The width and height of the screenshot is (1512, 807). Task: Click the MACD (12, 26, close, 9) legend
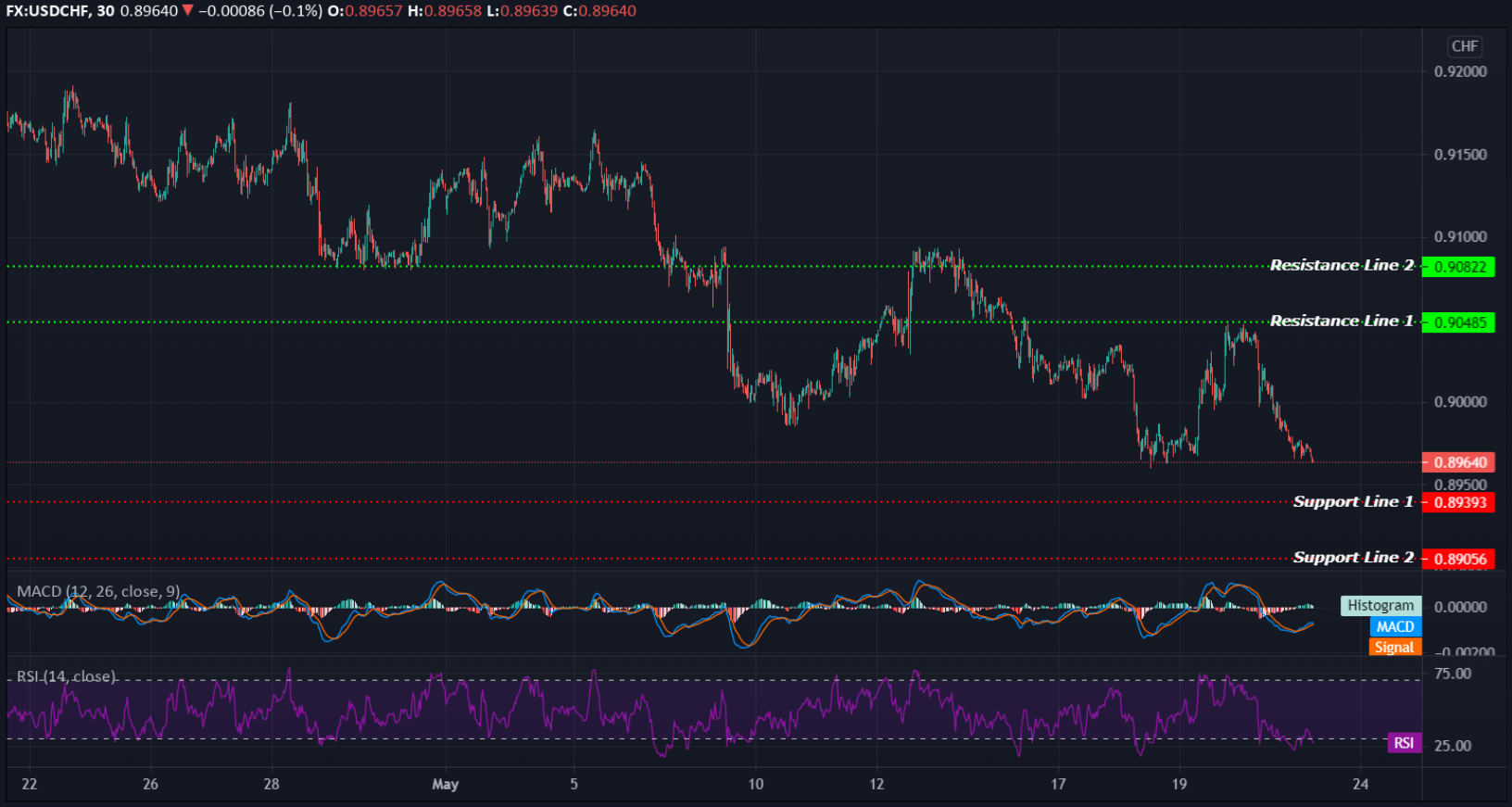(98, 591)
